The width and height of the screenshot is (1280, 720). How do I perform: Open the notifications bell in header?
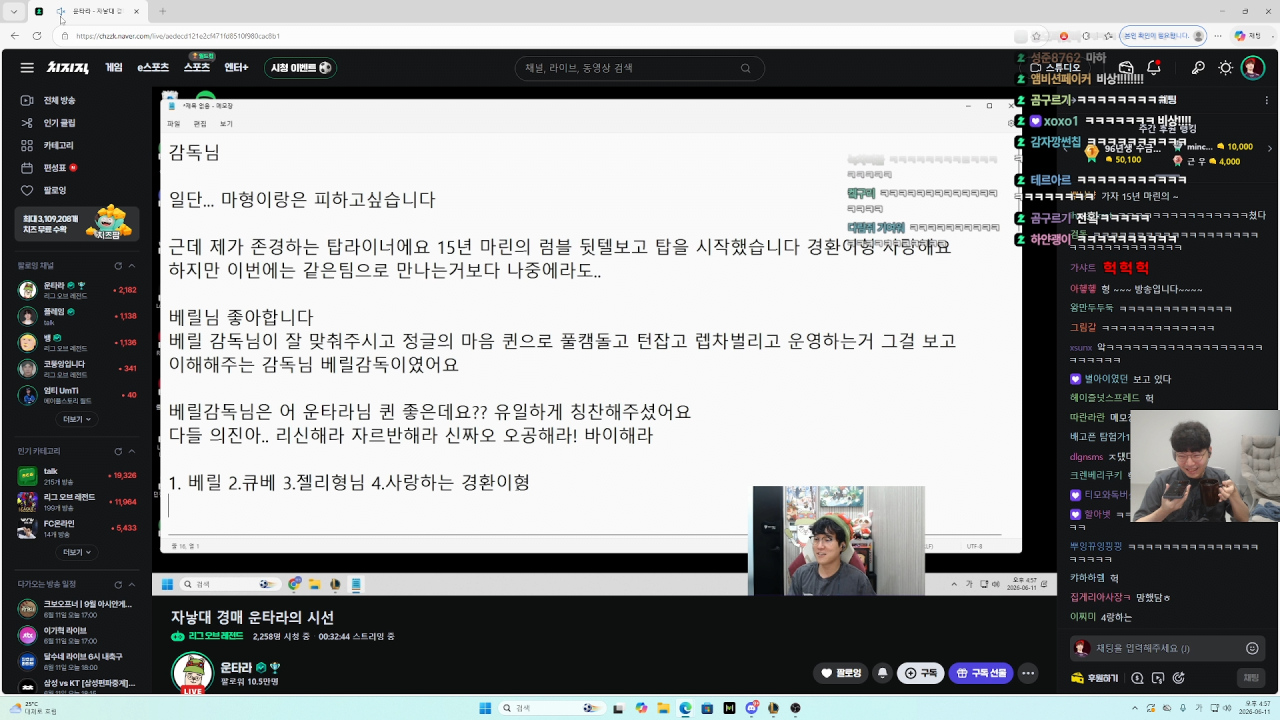pos(1154,68)
